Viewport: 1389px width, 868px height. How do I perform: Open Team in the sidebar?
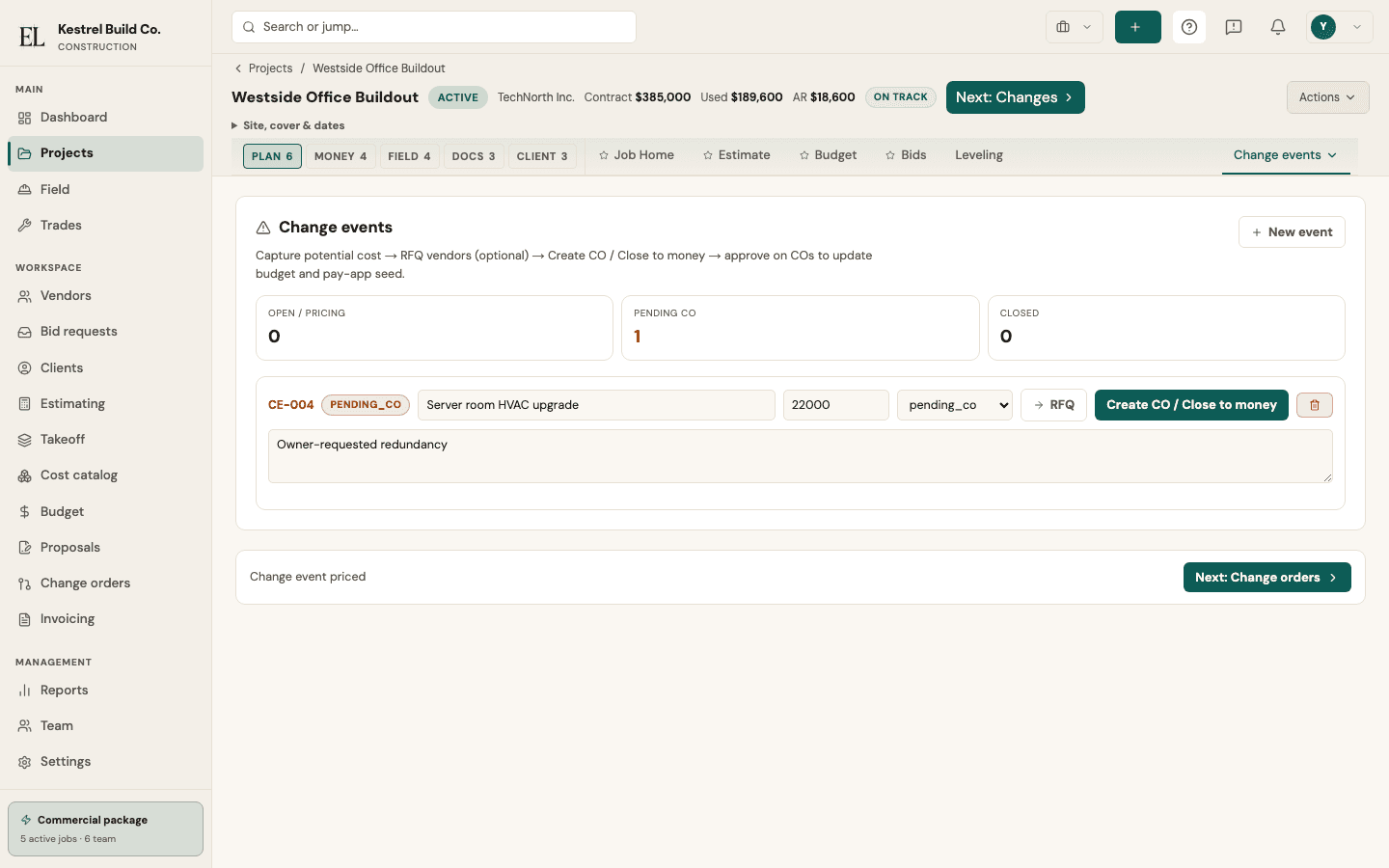click(x=106, y=726)
